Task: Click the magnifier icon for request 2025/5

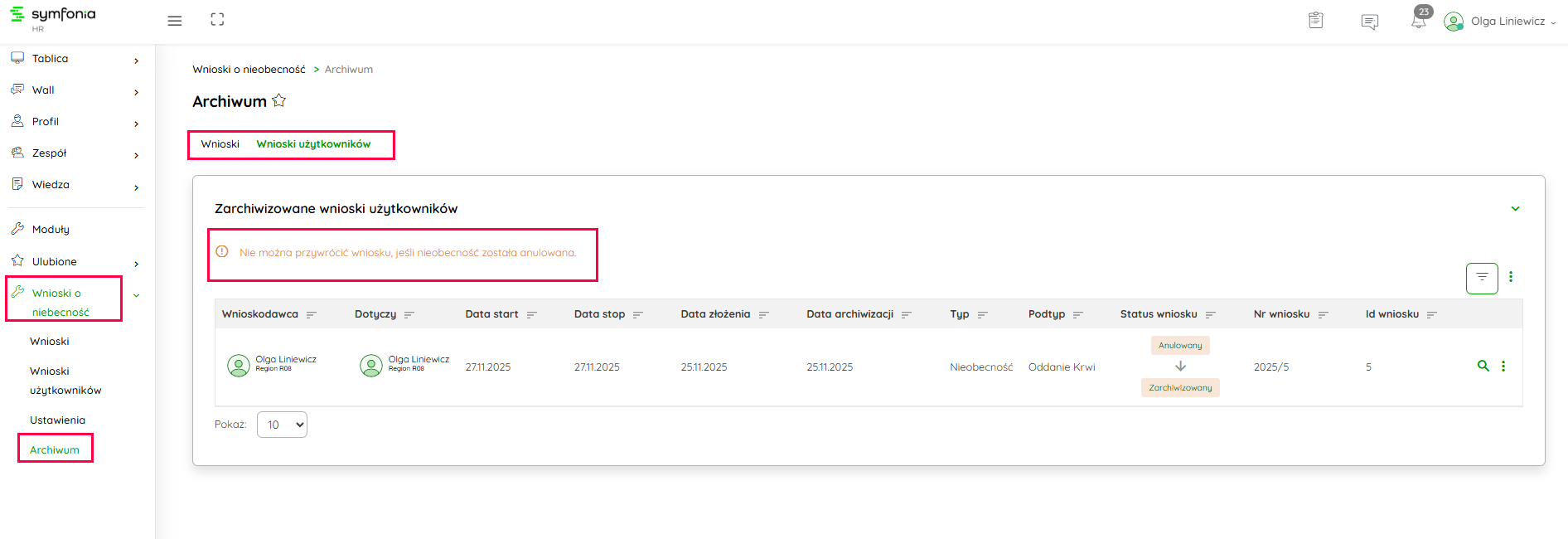Action: pos(1483,366)
